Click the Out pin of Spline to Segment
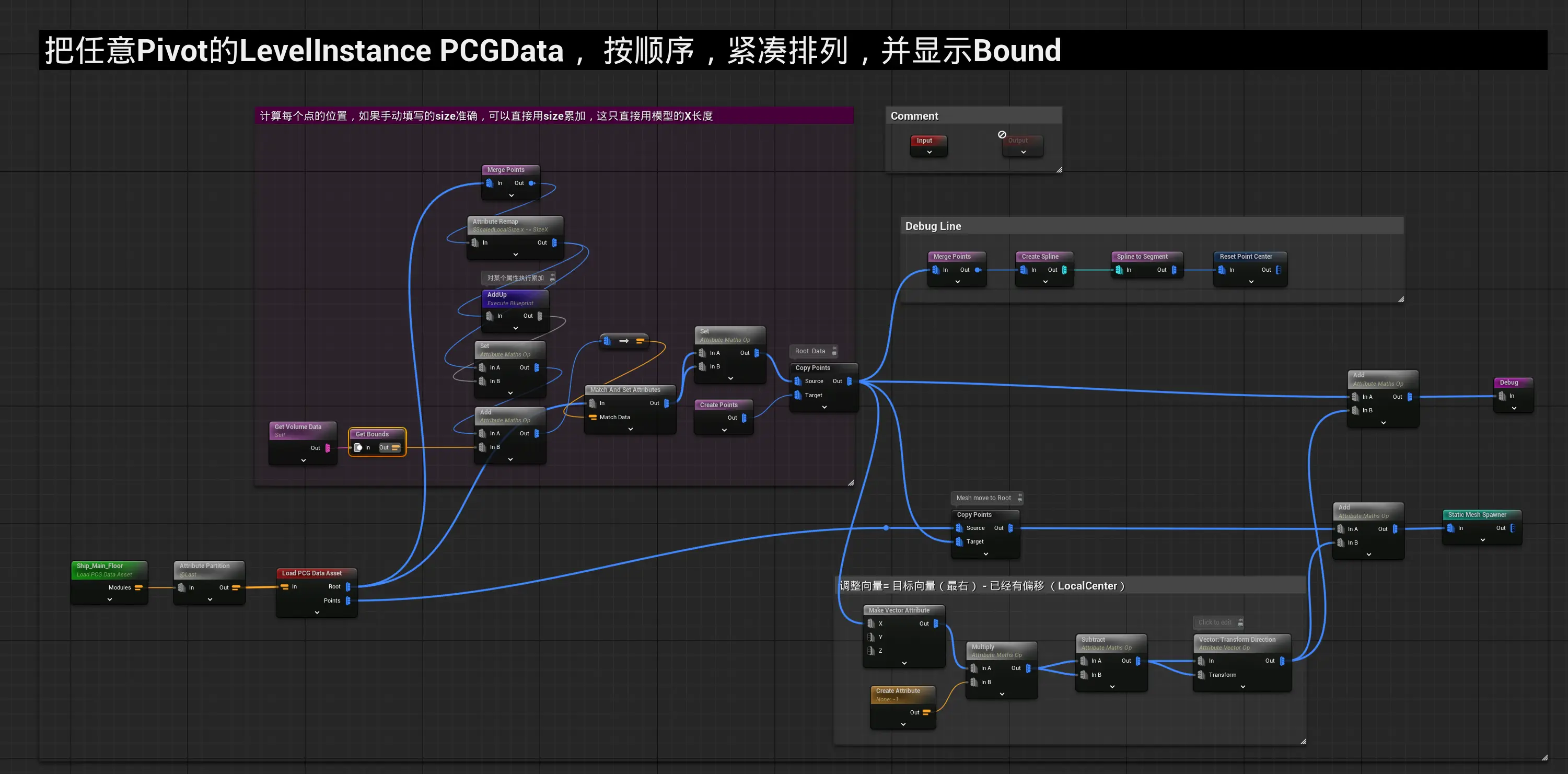This screenshot has width=1568, height=774. (x=1174, y=270)
